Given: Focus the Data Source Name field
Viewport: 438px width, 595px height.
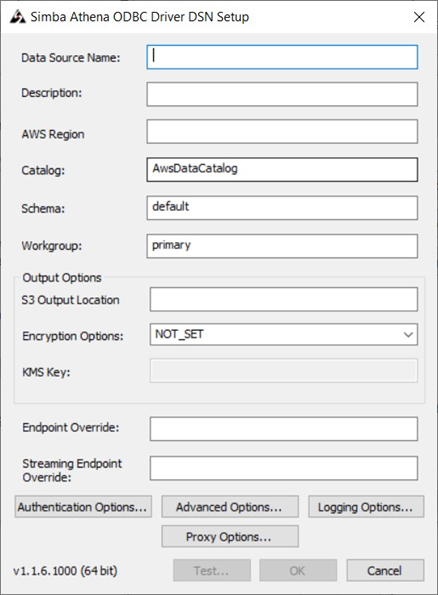Looking at the screenshot, I should (x=282, y=57).
